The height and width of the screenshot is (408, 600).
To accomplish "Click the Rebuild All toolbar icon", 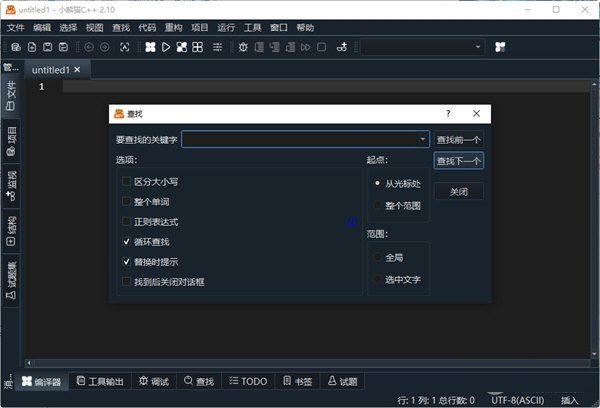I will pos(198,47).
